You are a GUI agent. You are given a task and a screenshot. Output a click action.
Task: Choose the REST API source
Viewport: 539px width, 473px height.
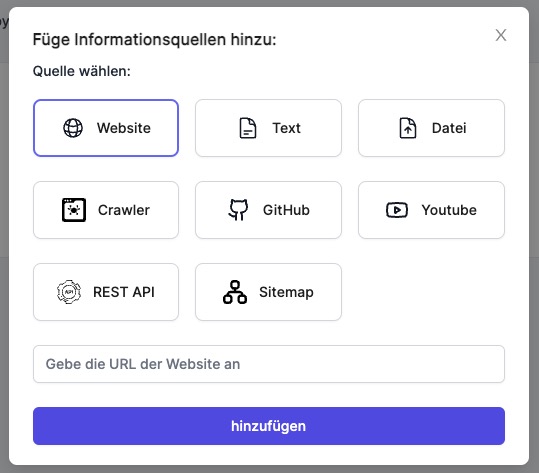coord(106,292)
